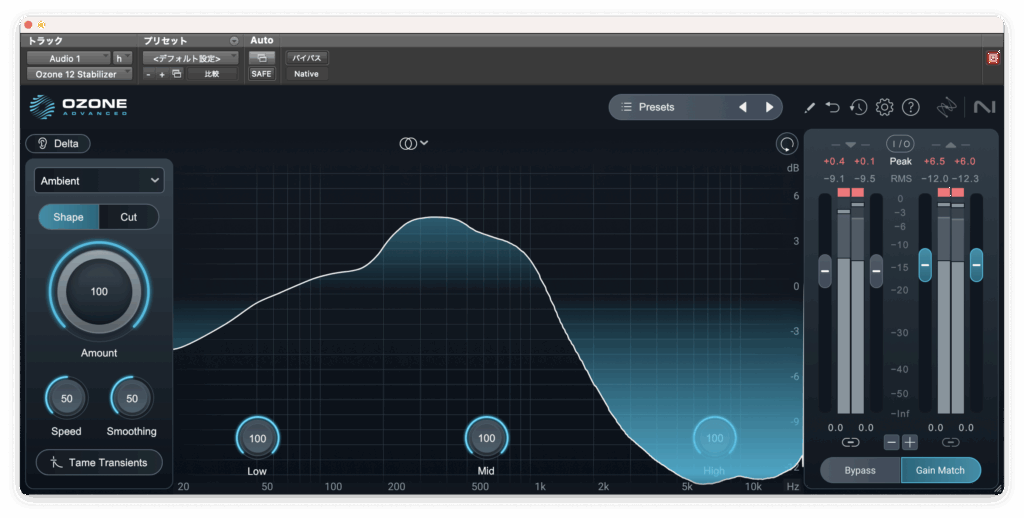Open Ozone settings gear
This screenshot has height=518, width=1024.
pyautogui.click(x=884, y=107)
